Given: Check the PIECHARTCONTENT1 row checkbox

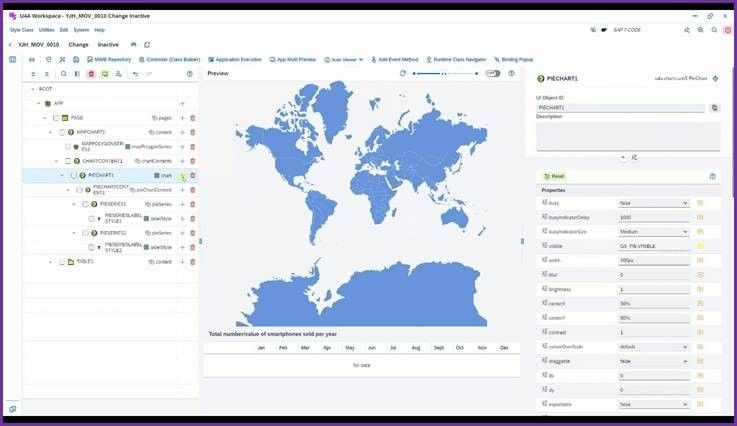Looking at the screenshot, I should click(x=79, y=190).
